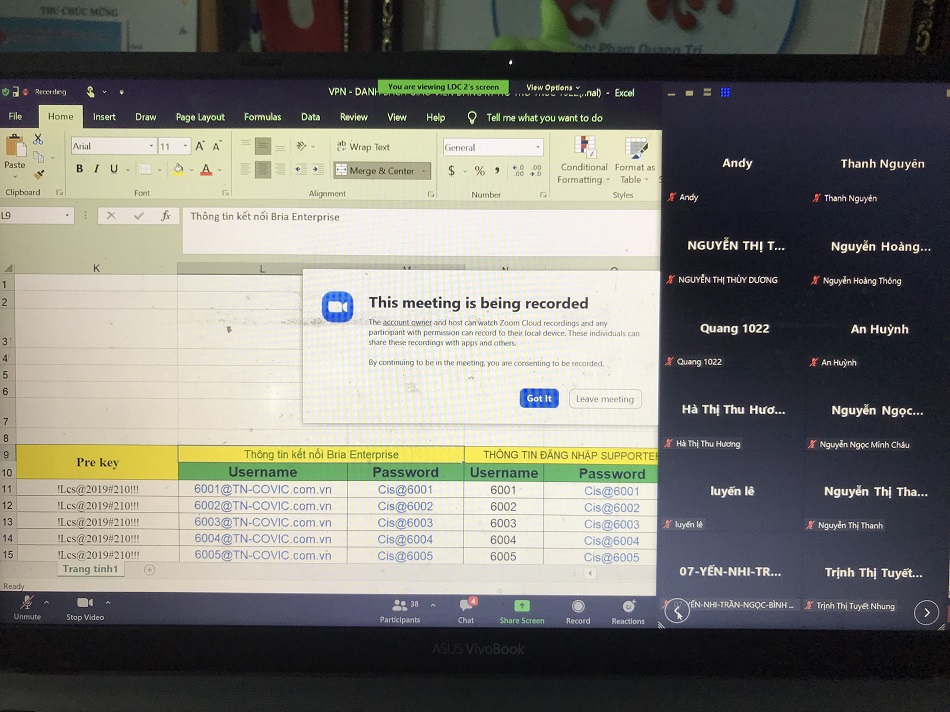The height and width of the screenshot is (712, 950).
Task: Click the Format as Table icon
Action: click(635, 149)
